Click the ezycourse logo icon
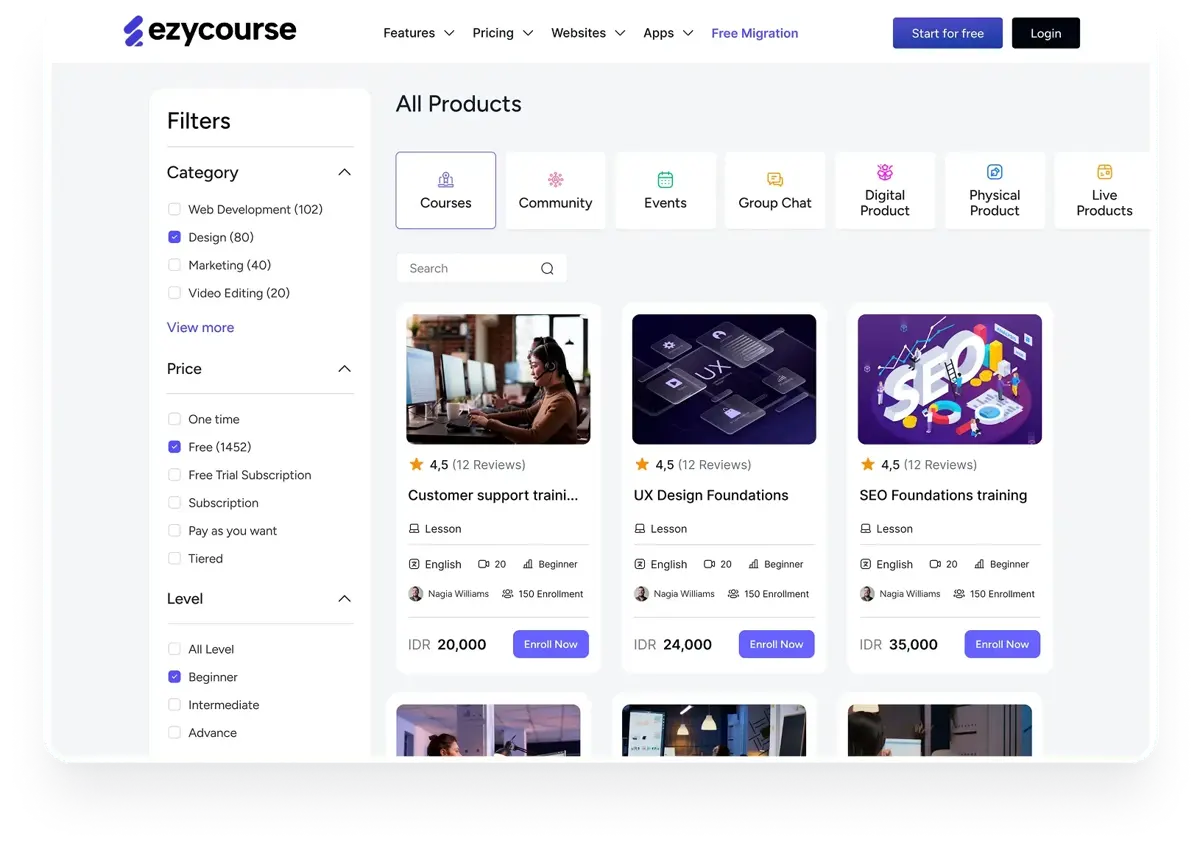This screenshot has height=848, width=1200. click(x=134, y=32)
